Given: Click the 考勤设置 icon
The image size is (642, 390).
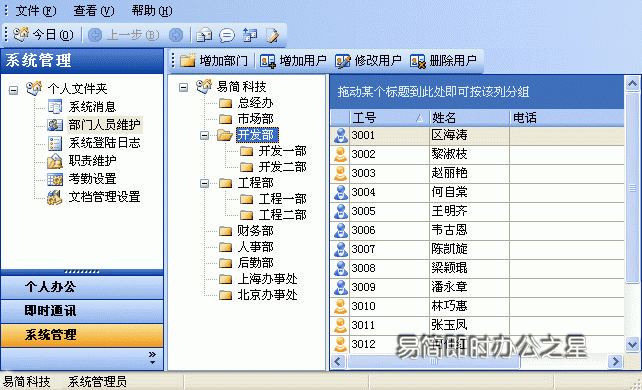Looking at the screenshot, I should (55, 179).
